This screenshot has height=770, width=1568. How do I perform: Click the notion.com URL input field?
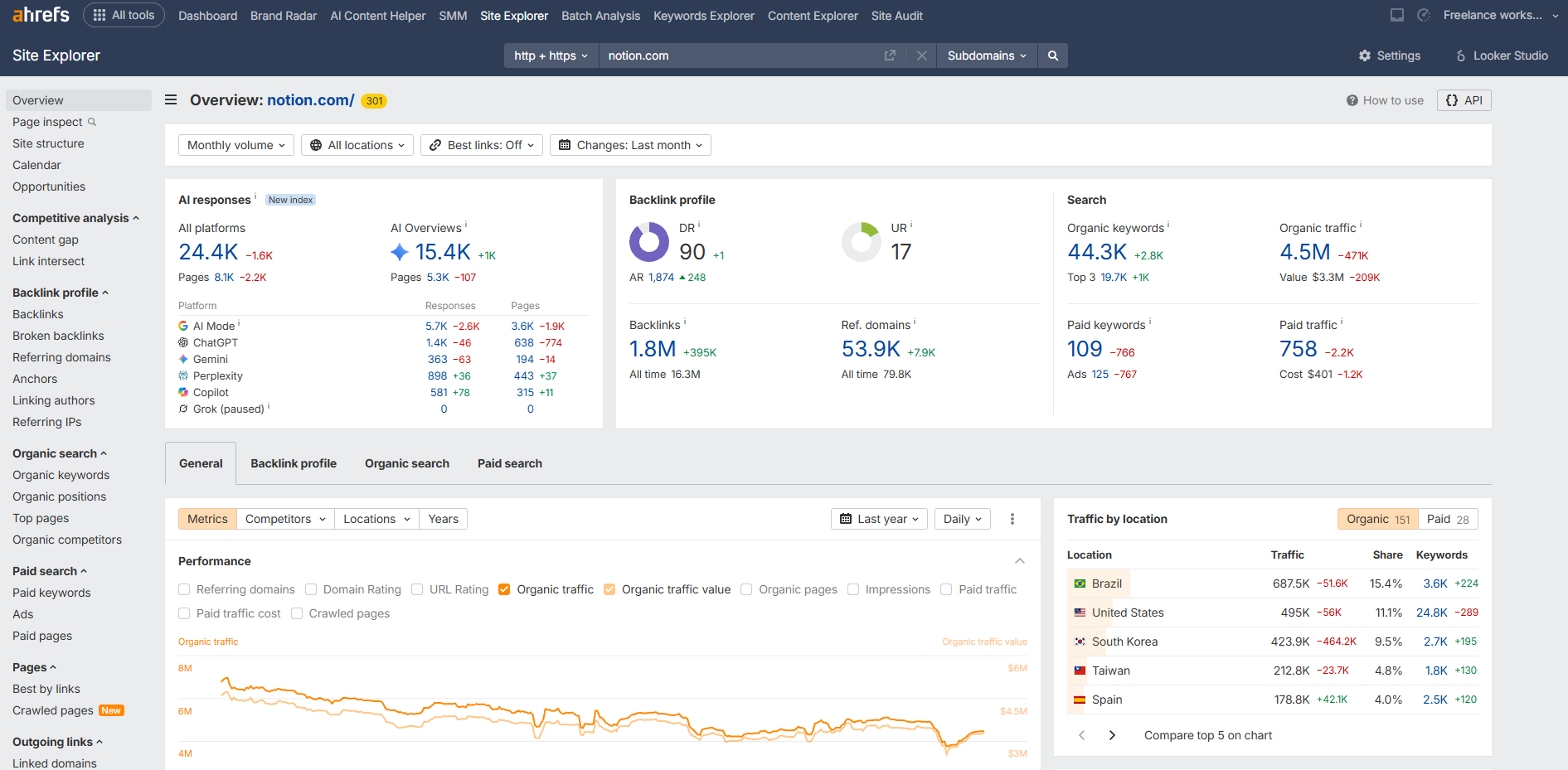tap(742, 56)
